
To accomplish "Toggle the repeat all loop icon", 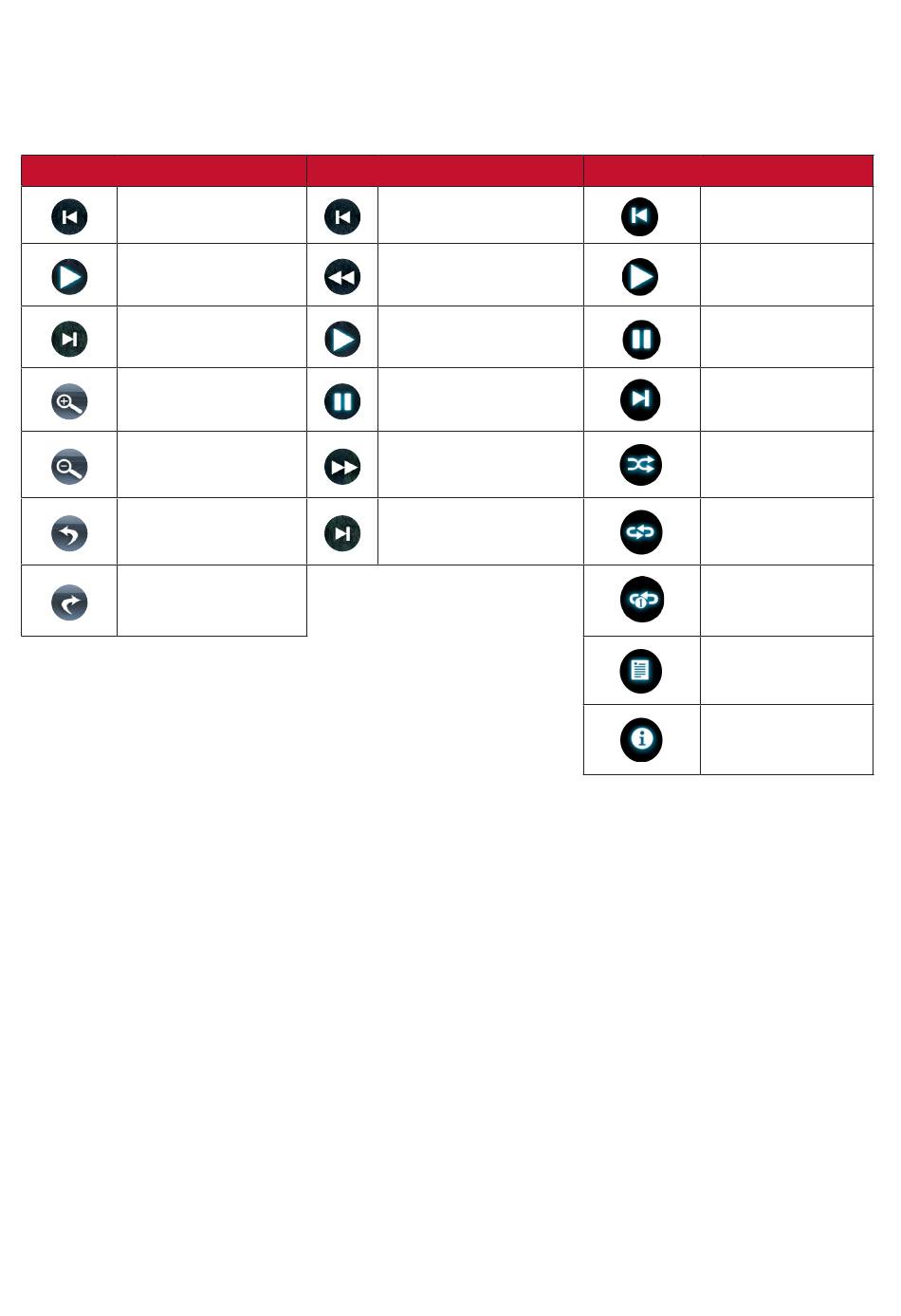I will click(641, 532).
